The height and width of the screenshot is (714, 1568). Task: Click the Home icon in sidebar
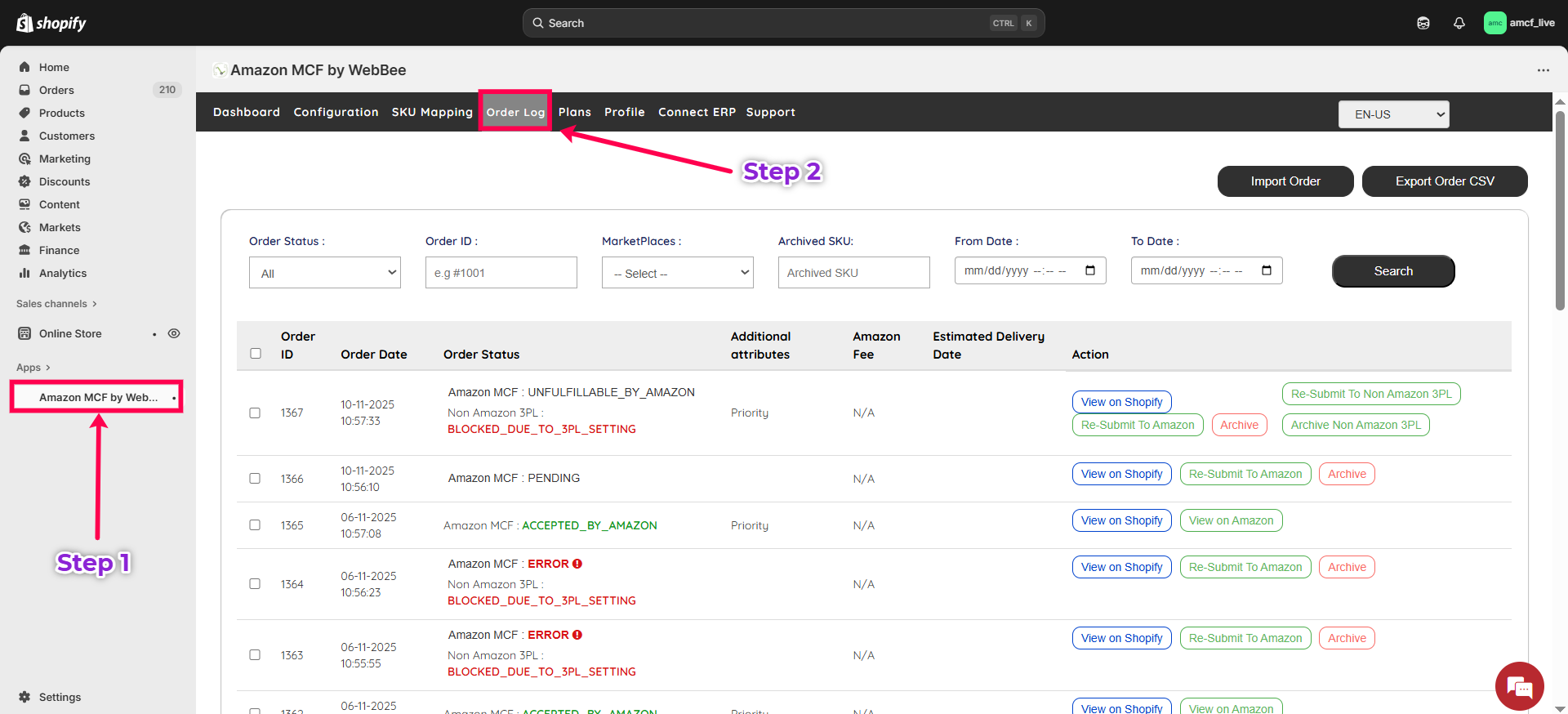[x=25, y=67]
